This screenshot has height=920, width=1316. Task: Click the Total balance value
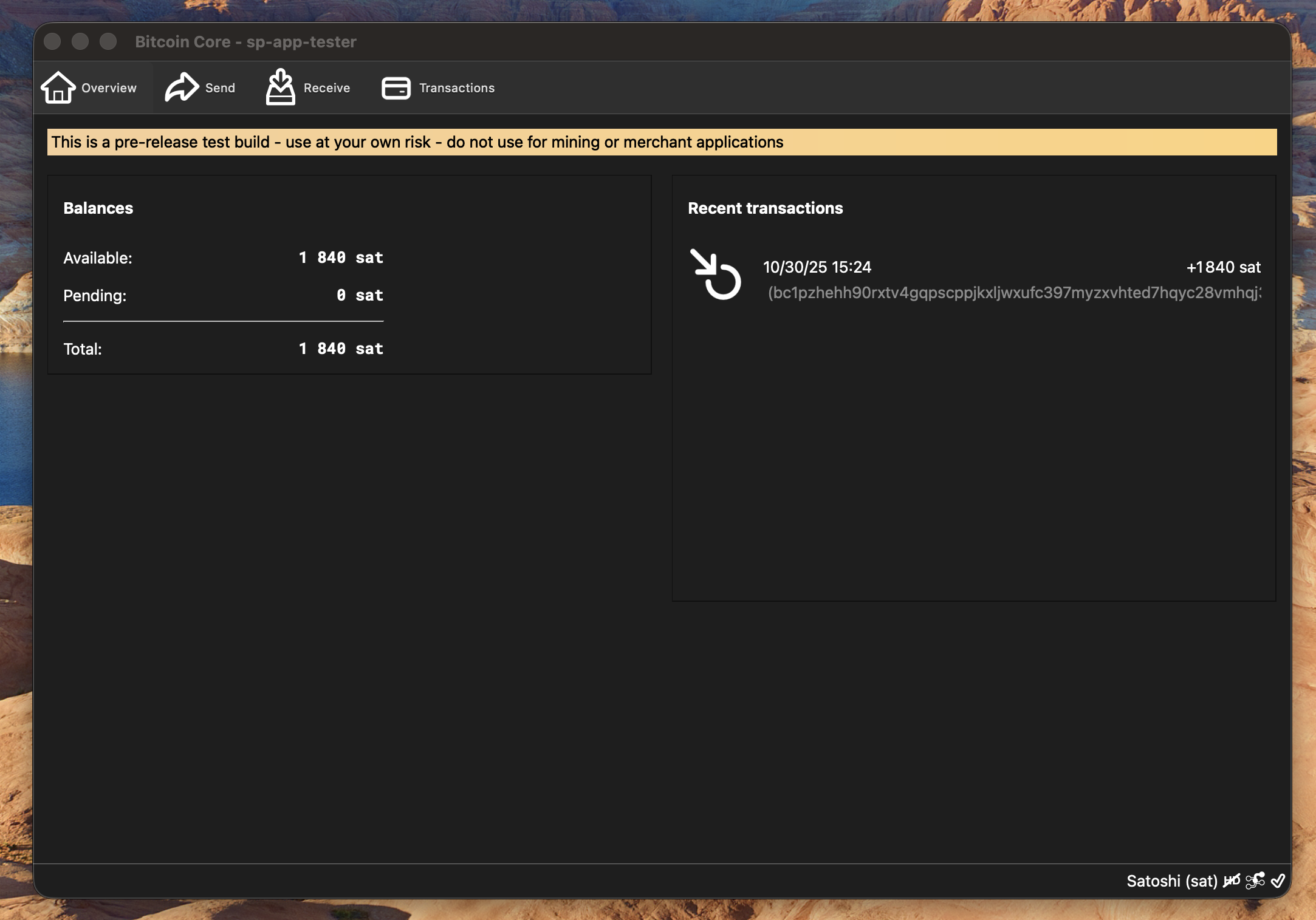[341, 349]
